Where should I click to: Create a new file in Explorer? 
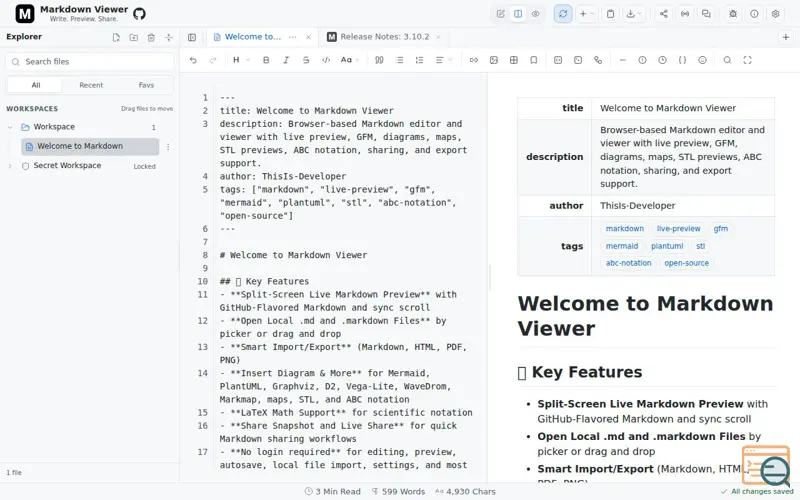tap(116, 37)
